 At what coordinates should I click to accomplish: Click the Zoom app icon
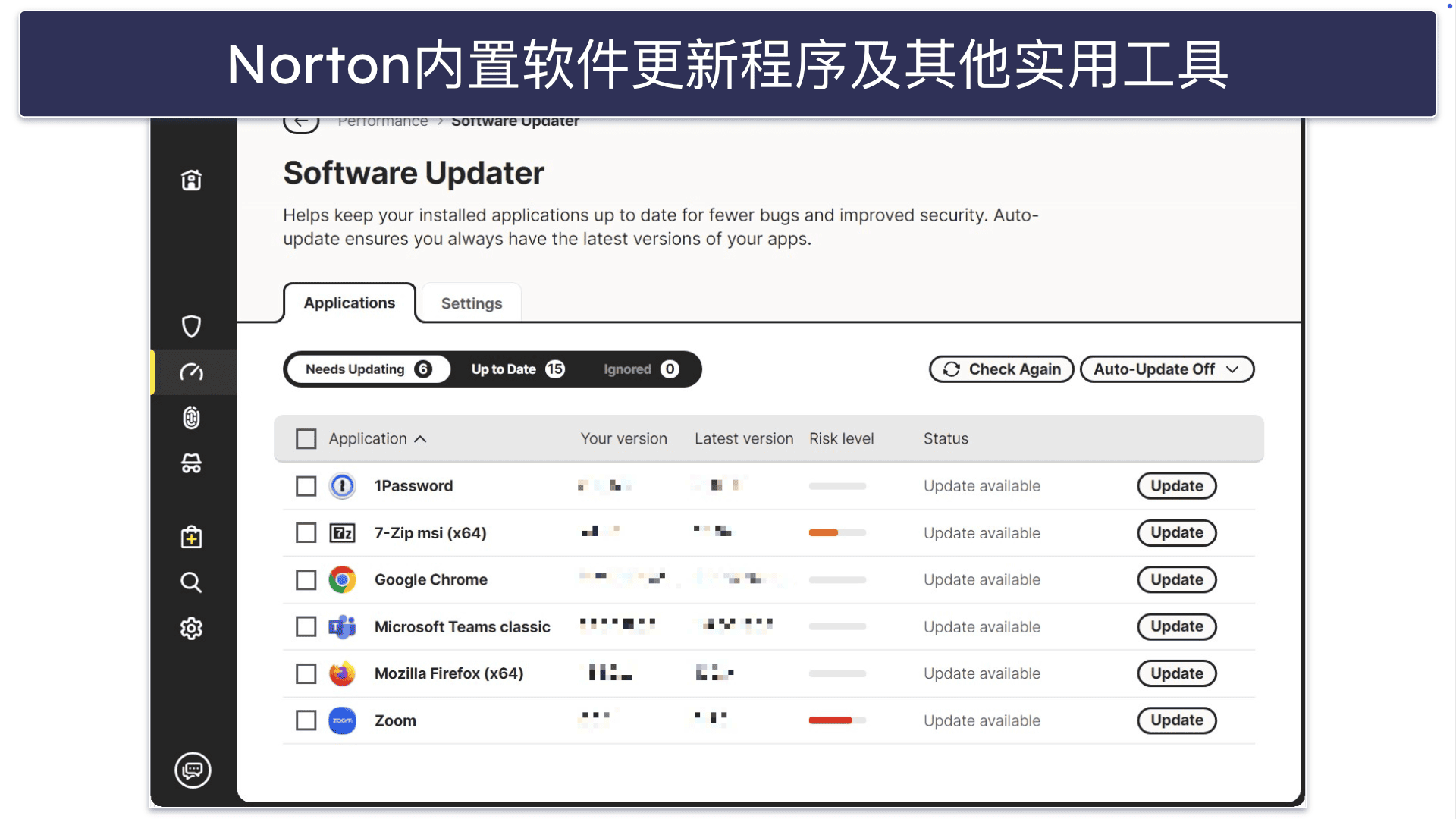coord(342,720)
